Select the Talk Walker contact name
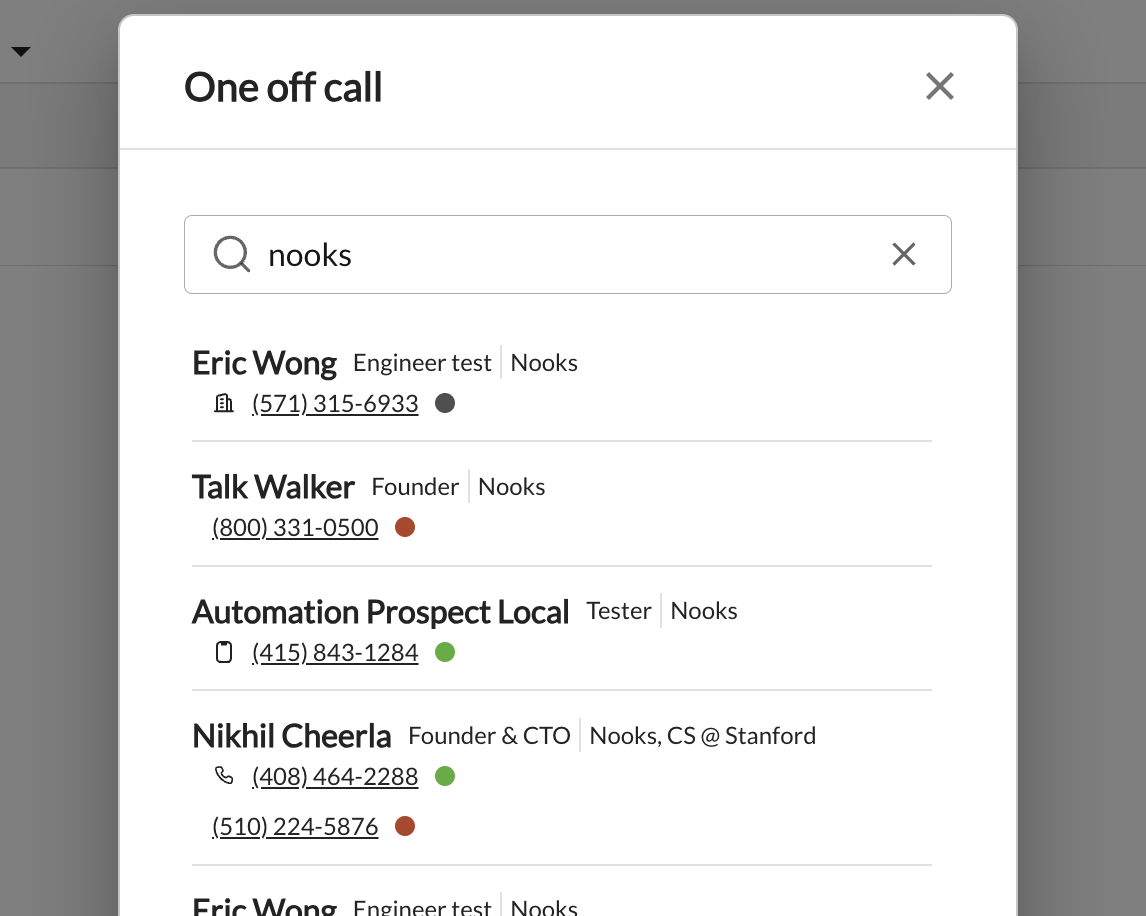 click(273, 487)
